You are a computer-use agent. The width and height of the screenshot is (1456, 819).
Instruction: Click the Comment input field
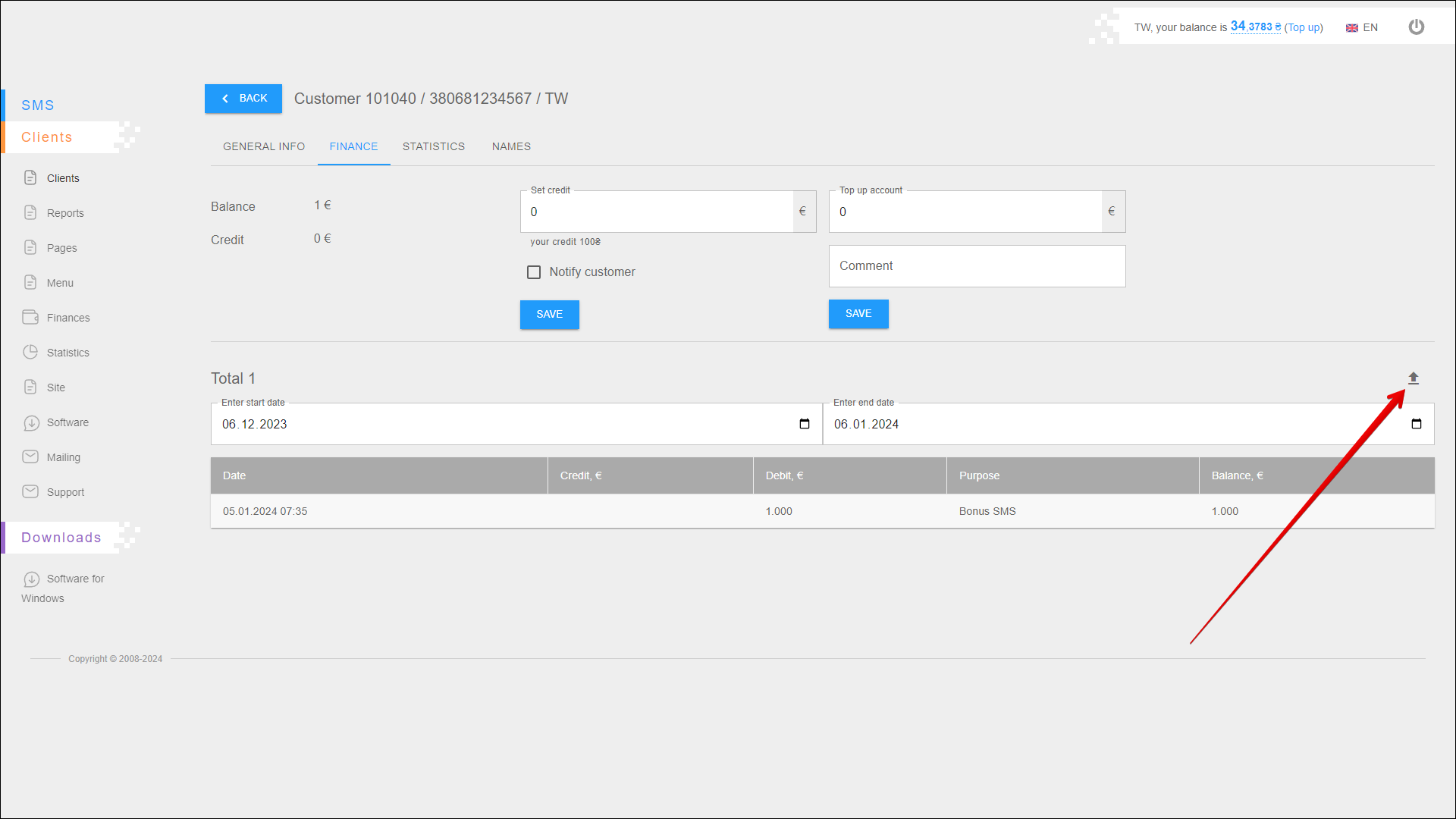977,266
